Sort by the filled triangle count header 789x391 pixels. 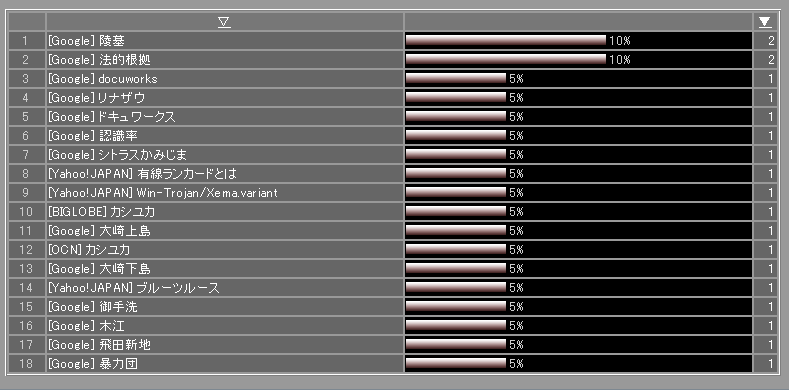point(765,22)
